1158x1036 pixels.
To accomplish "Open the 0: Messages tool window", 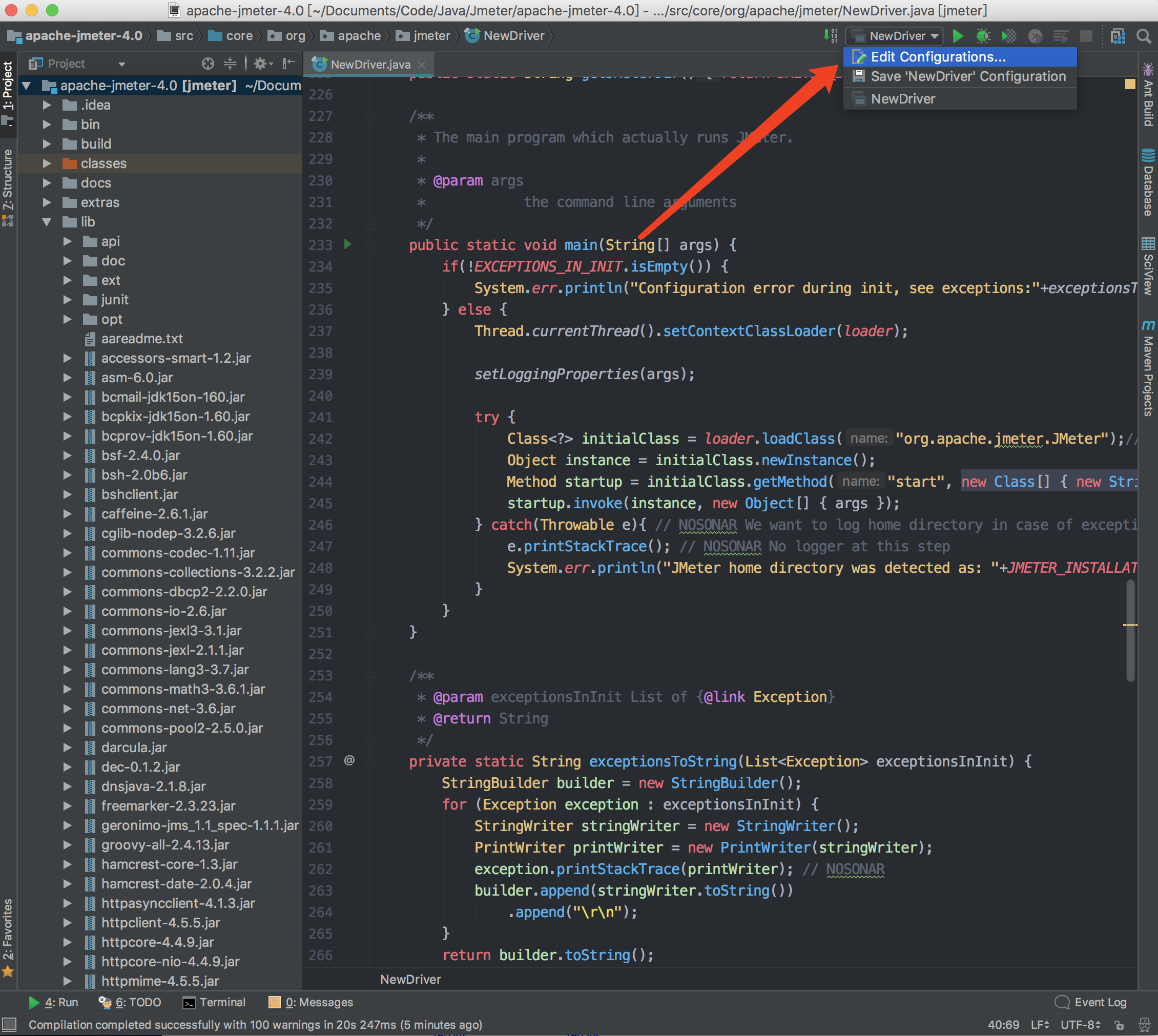I will [311, 1002].
